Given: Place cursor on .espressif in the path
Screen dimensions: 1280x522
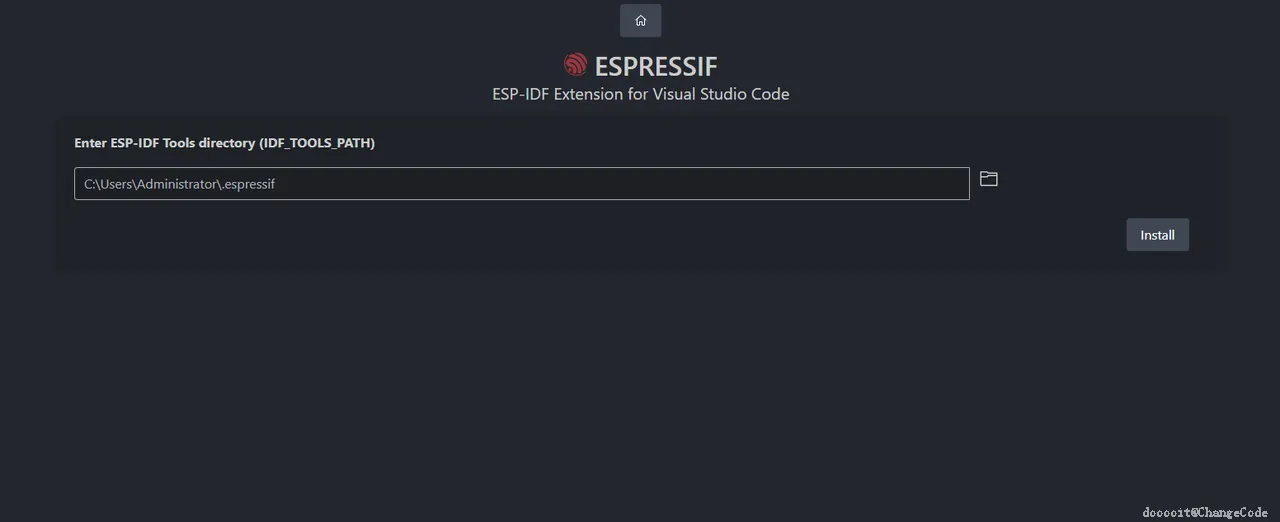Looking at the screenshot, I should click(248, 184).
